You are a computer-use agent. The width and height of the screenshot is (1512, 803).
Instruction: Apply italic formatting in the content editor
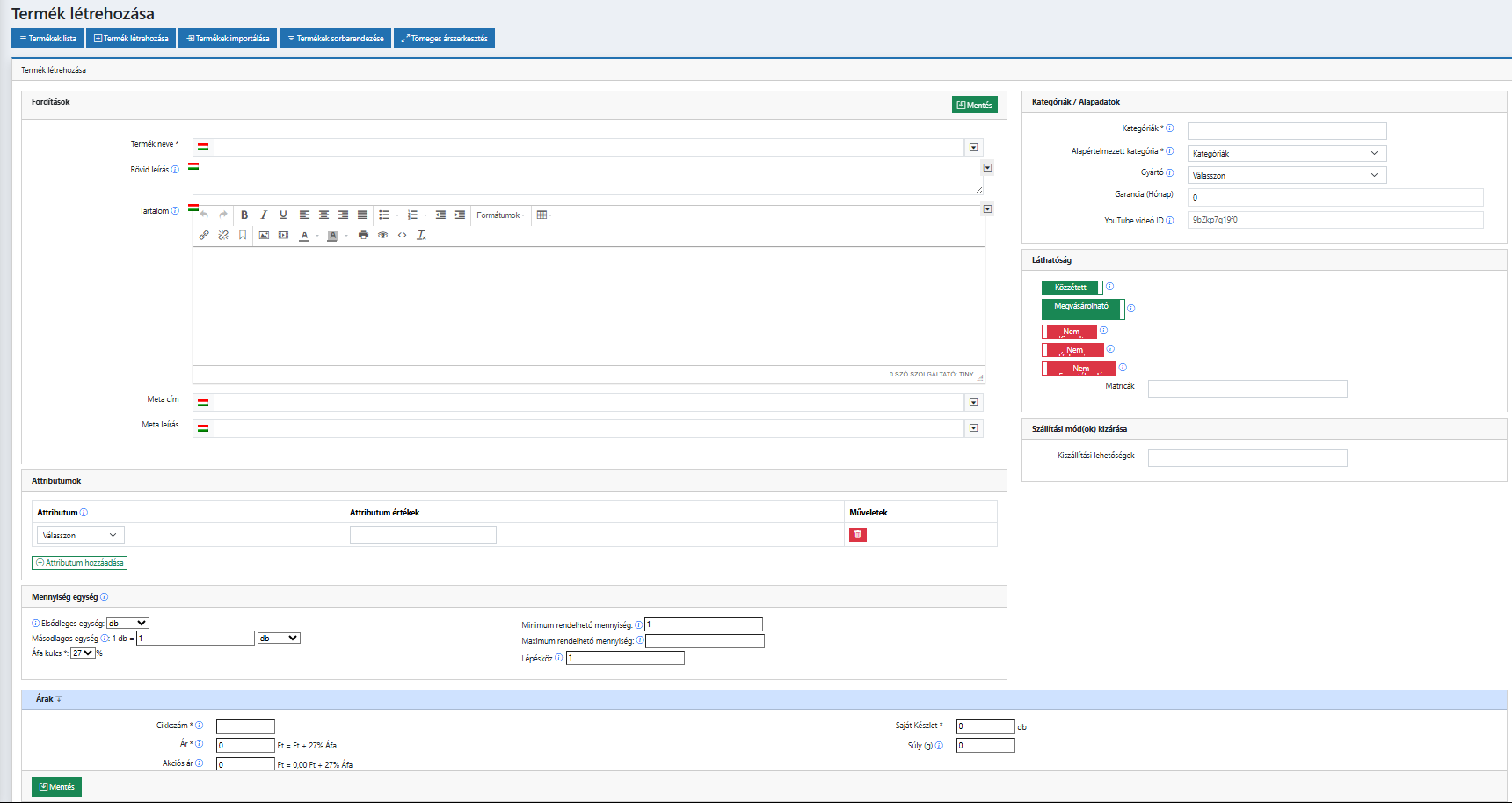click(x=264, y=215)
